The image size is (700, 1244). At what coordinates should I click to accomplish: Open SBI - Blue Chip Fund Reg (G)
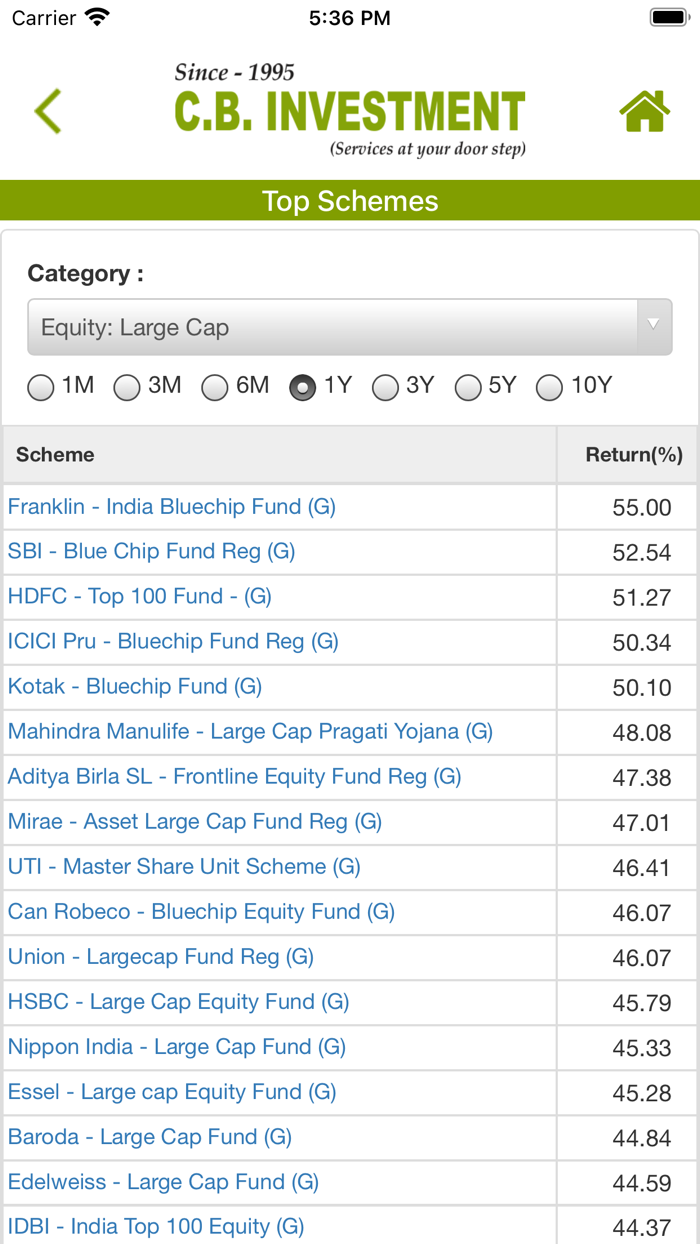point(150,552)
